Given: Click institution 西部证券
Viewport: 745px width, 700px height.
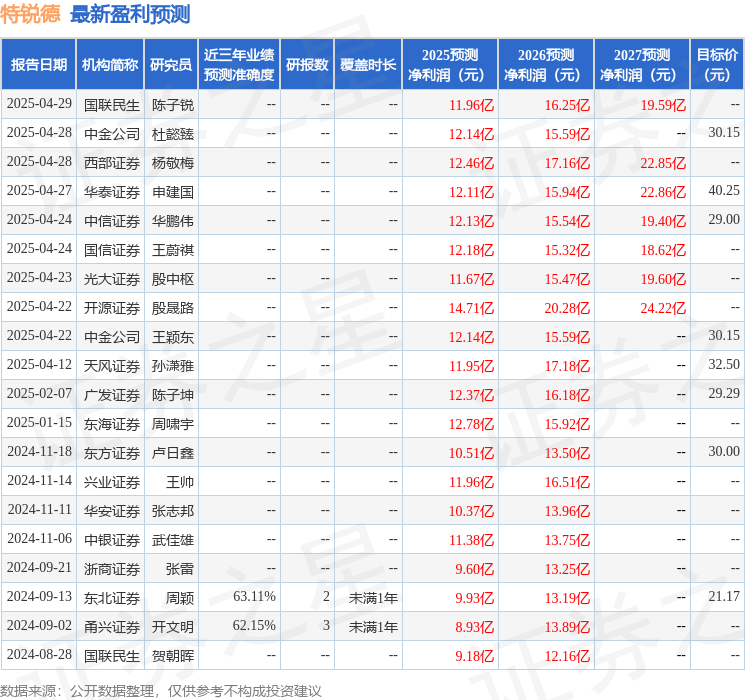Looking at the screenshot, I should (112, 163).
